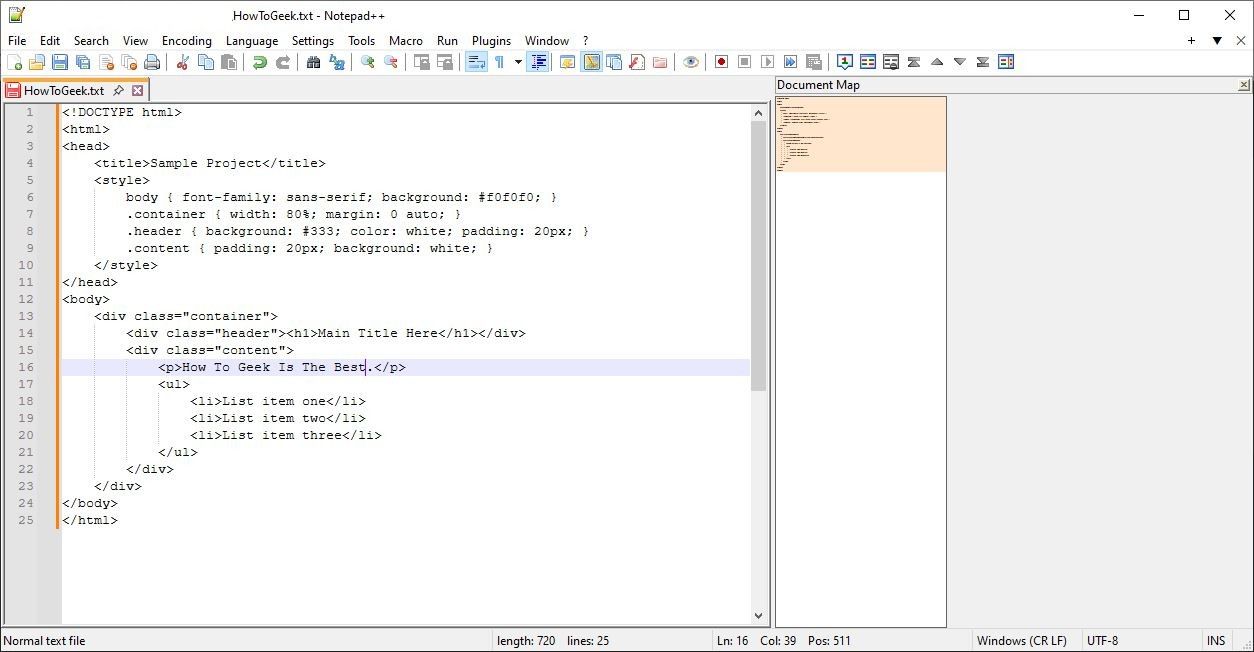
Task: Play back the recorded macro
Action: [766, 62]
